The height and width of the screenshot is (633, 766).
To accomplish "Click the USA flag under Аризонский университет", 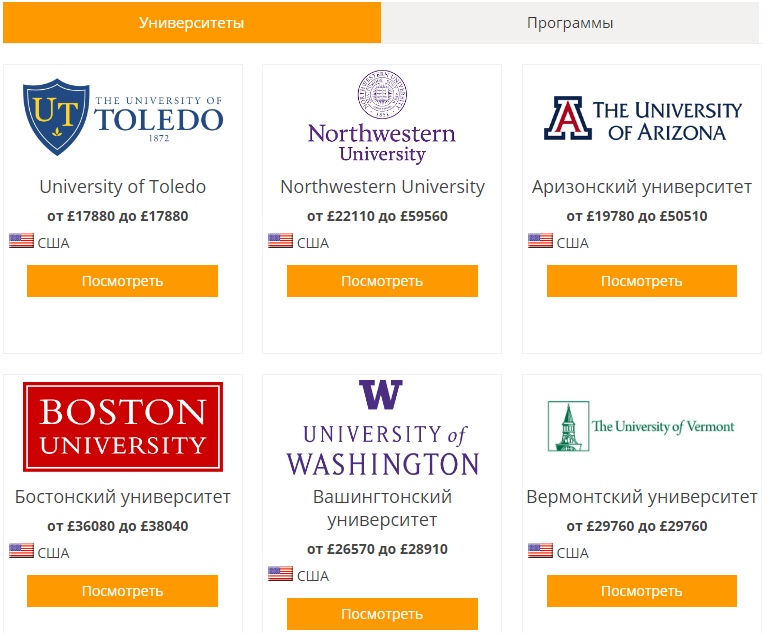I will pyautogui.click(x=540, y=241).
